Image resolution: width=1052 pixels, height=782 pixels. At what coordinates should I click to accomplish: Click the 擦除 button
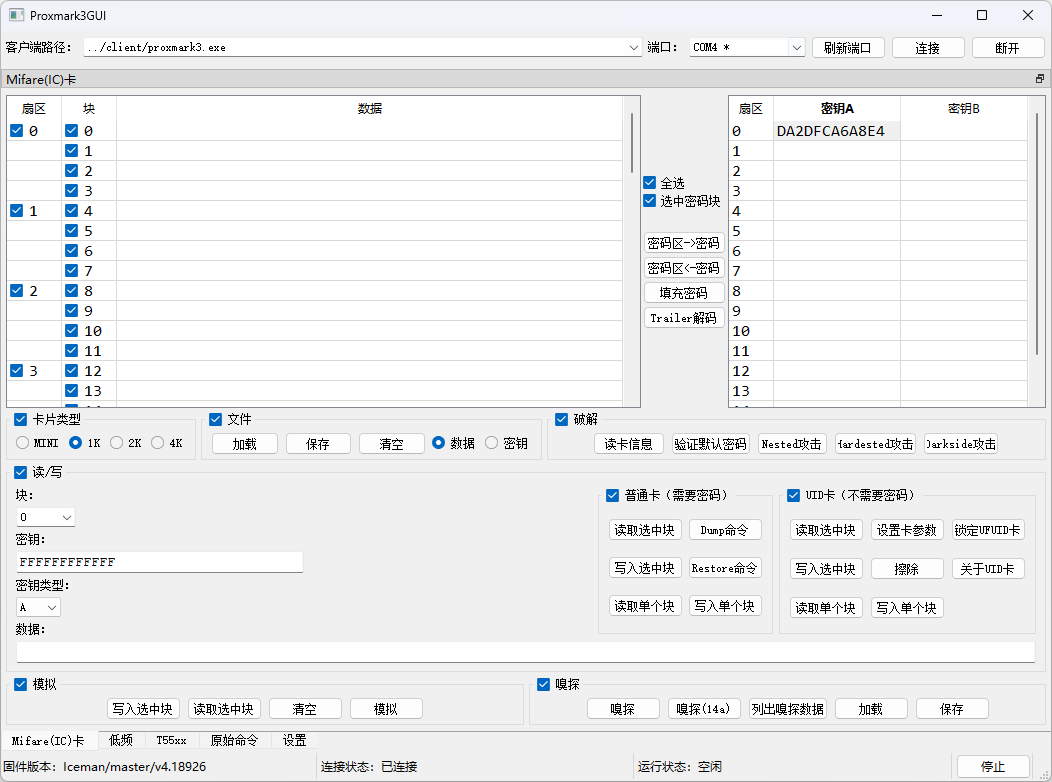tap(907, 569)
